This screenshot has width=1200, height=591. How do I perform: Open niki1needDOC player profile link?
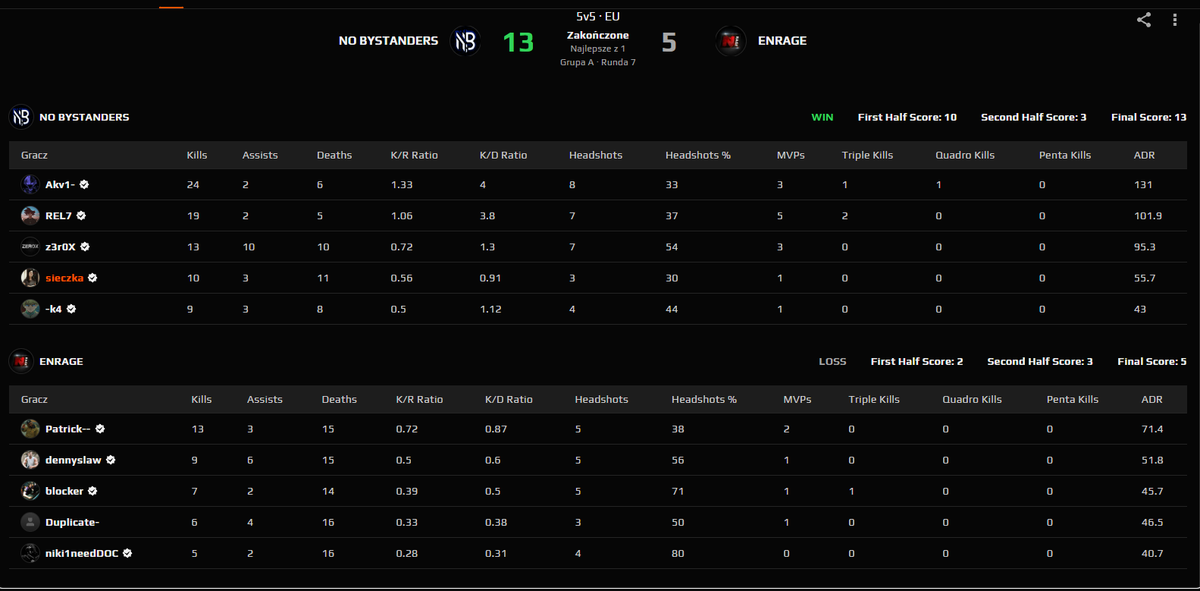pos(83,552)
